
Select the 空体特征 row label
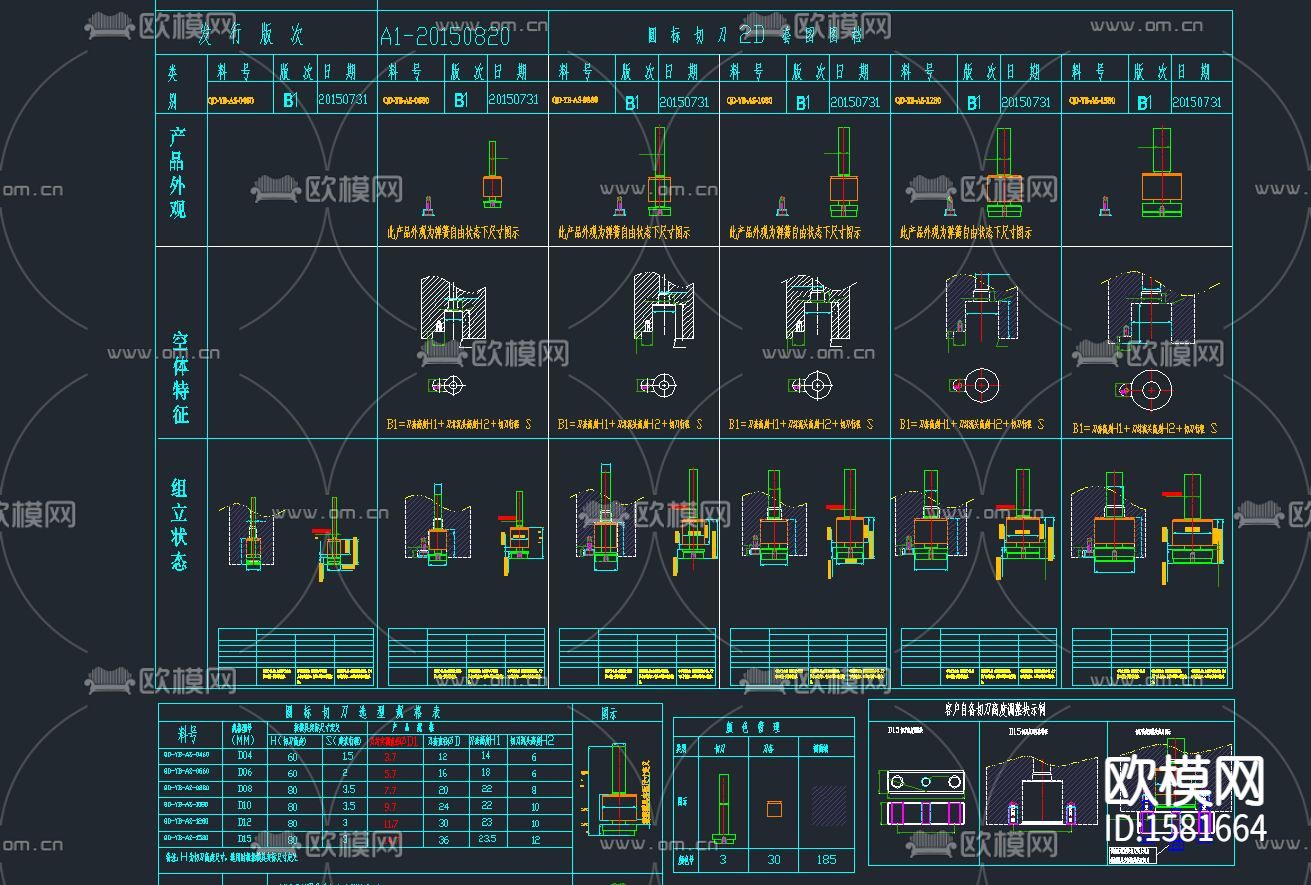(x=180, y=378)
